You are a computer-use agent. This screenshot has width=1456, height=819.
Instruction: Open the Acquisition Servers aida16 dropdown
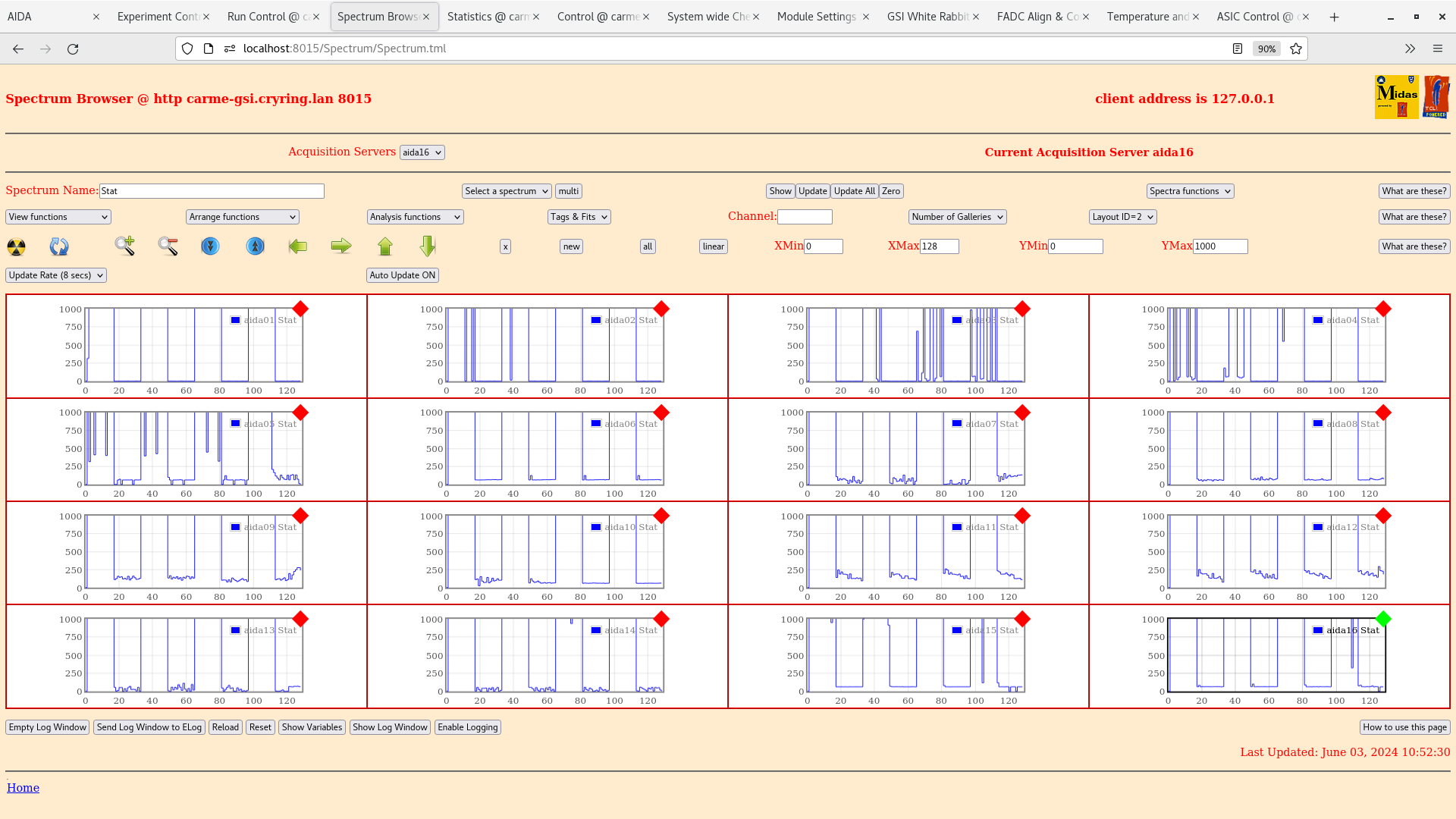click(422, 152)
